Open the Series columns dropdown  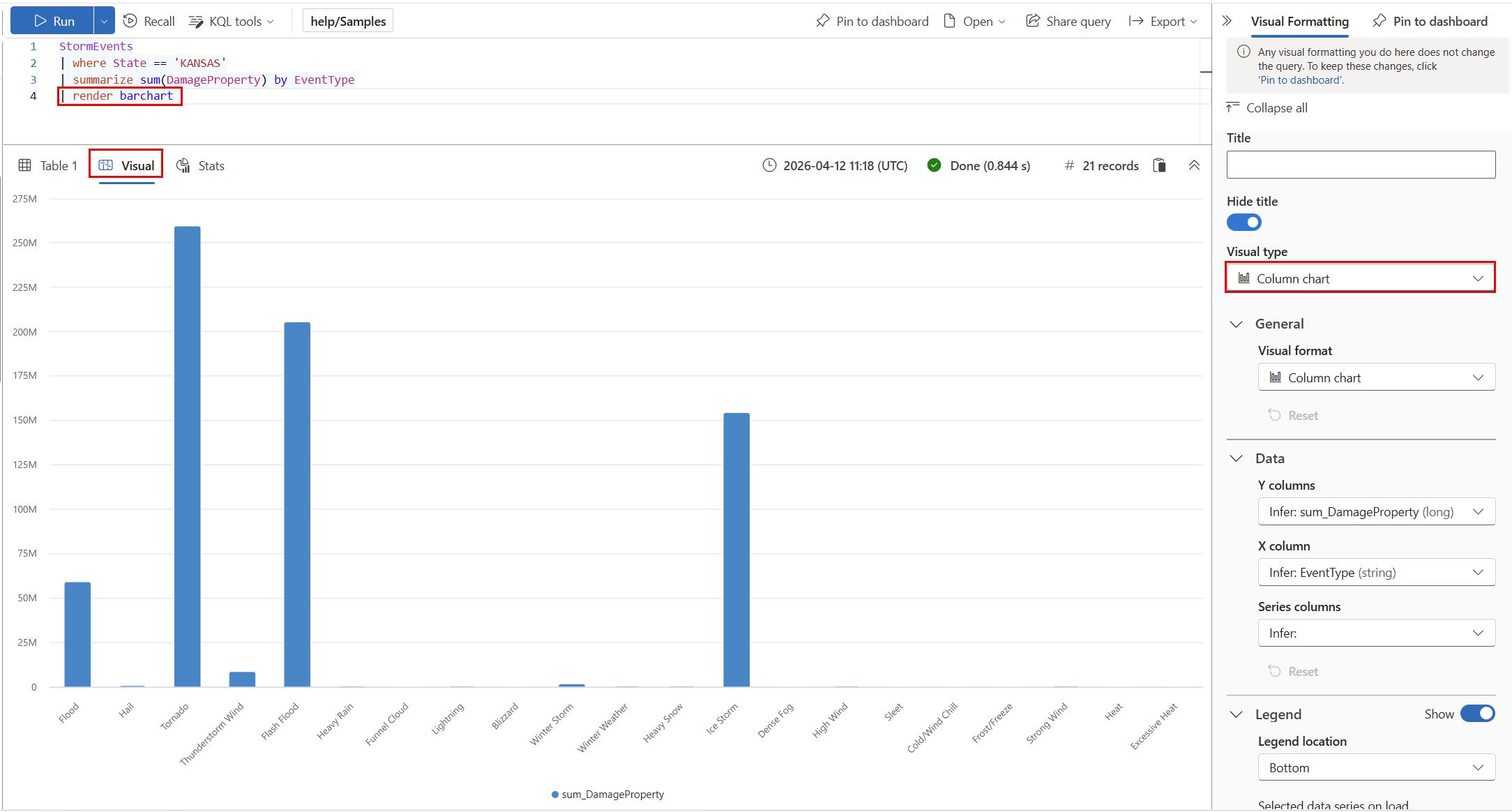coord(1376,633)
